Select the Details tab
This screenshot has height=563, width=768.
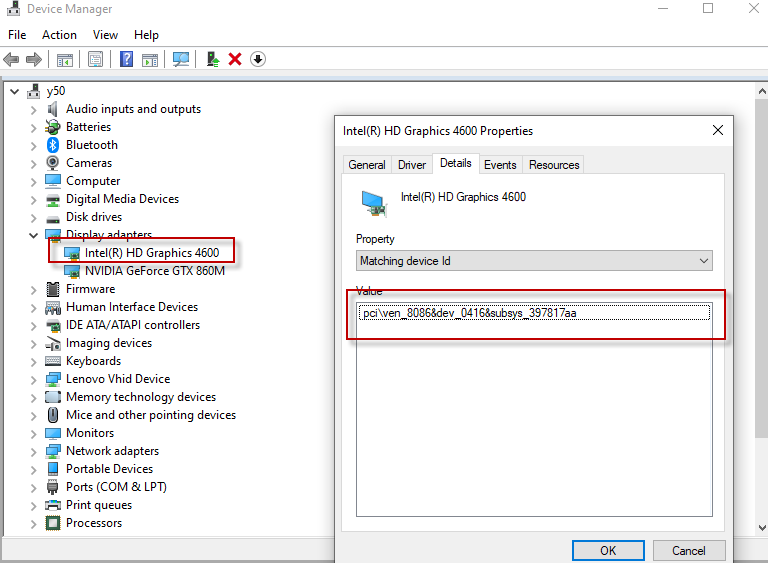tap(456, 163)
